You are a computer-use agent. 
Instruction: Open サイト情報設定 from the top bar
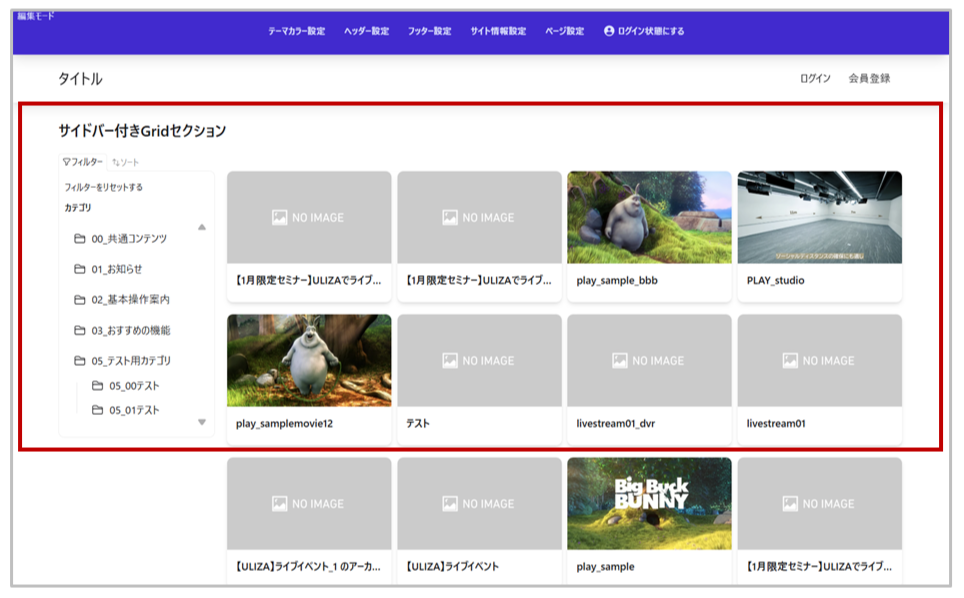498,31
